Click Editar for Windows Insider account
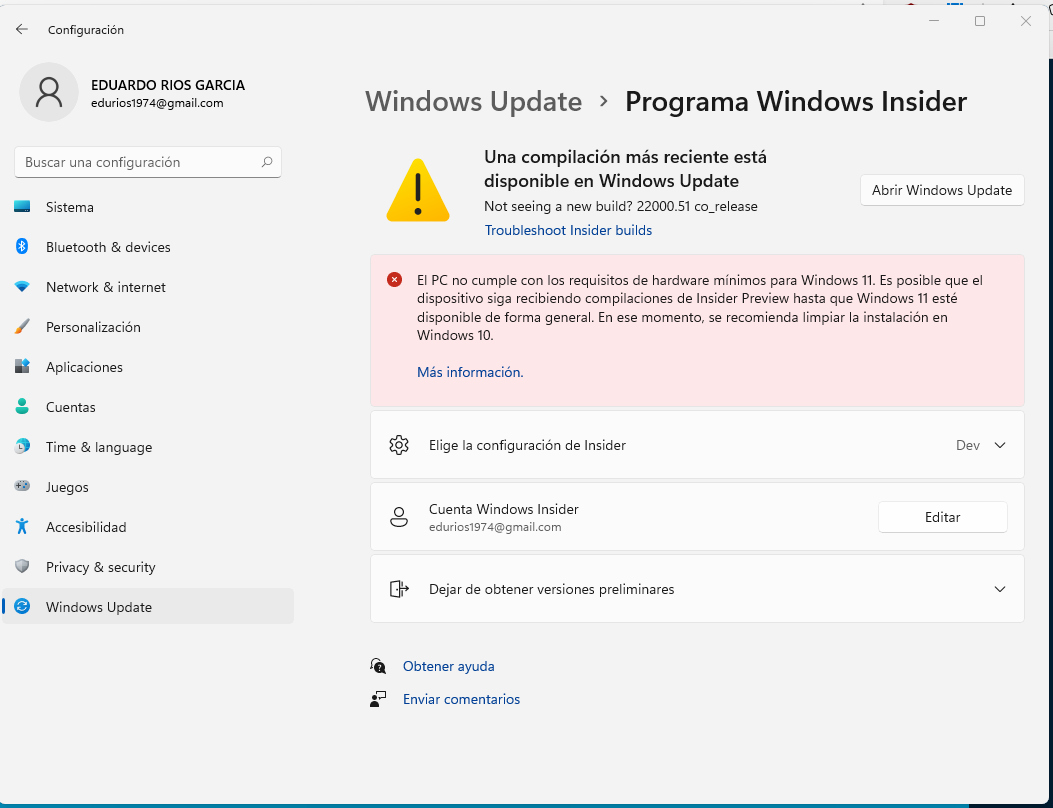The width and height of the screenshot is (1053, 808). point(942,517)
